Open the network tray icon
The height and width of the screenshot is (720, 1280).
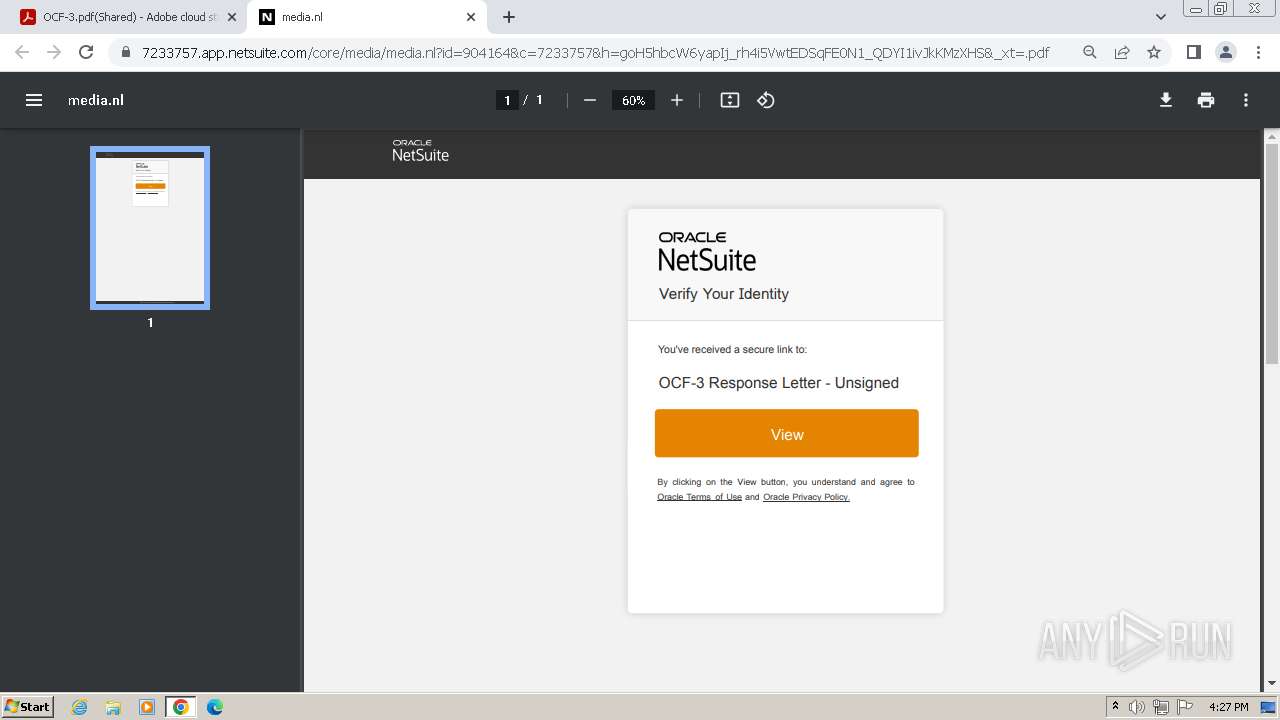click(x=1161, y=707)
